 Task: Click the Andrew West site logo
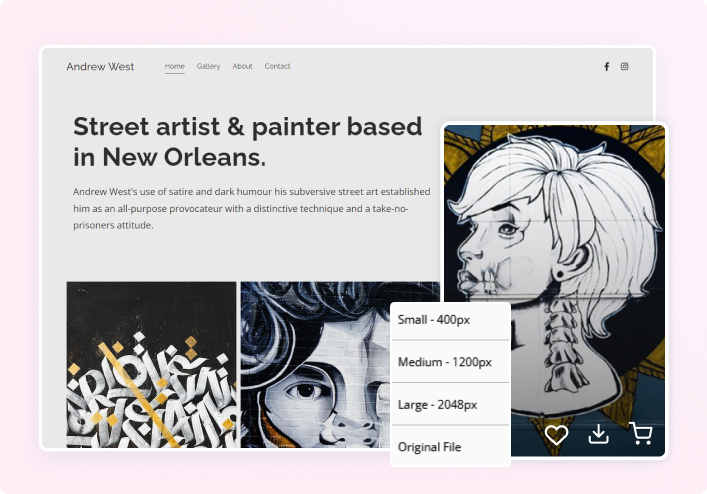100,67
